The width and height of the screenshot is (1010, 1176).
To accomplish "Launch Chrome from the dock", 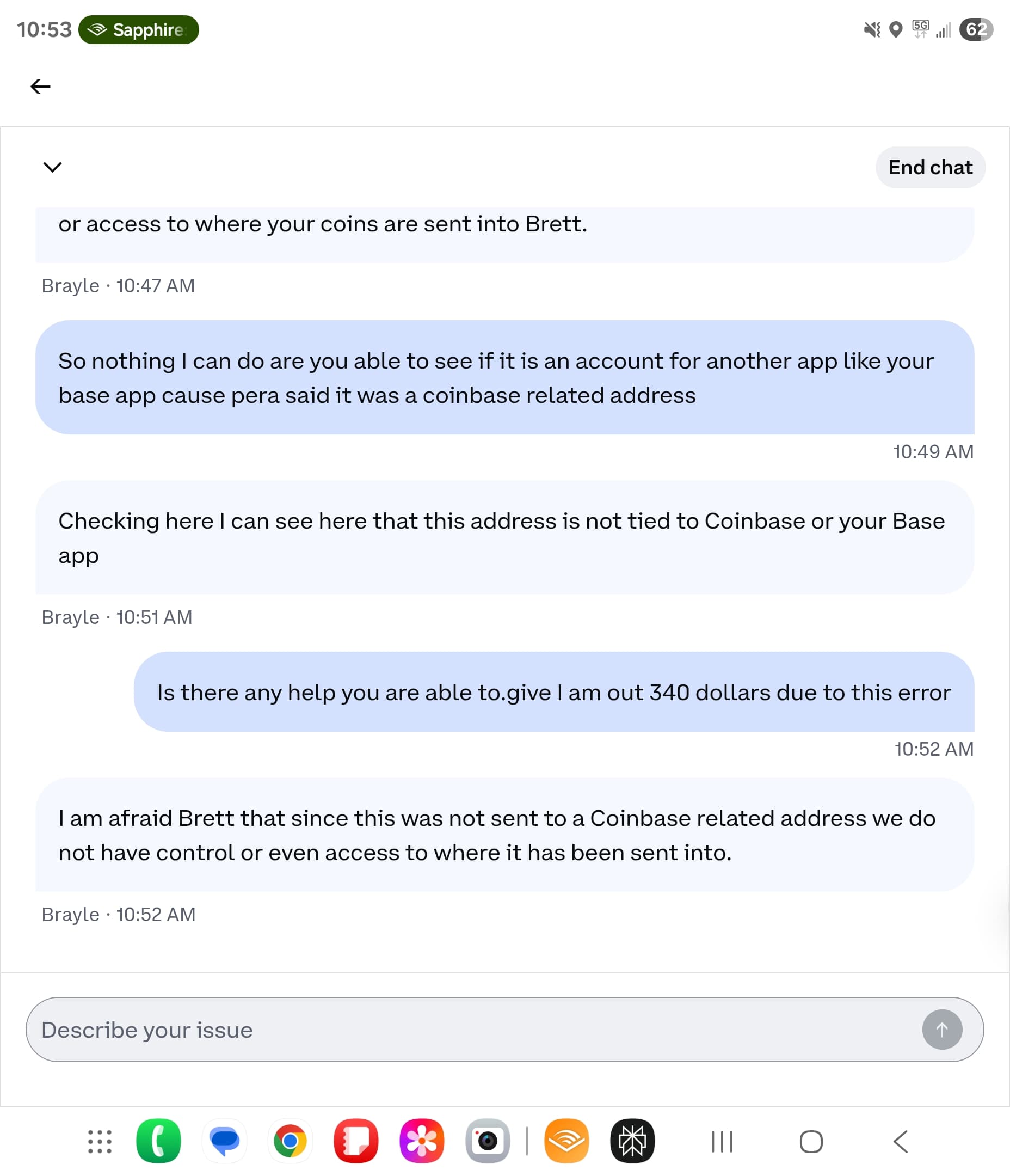I will click(x=290, y=1141).
